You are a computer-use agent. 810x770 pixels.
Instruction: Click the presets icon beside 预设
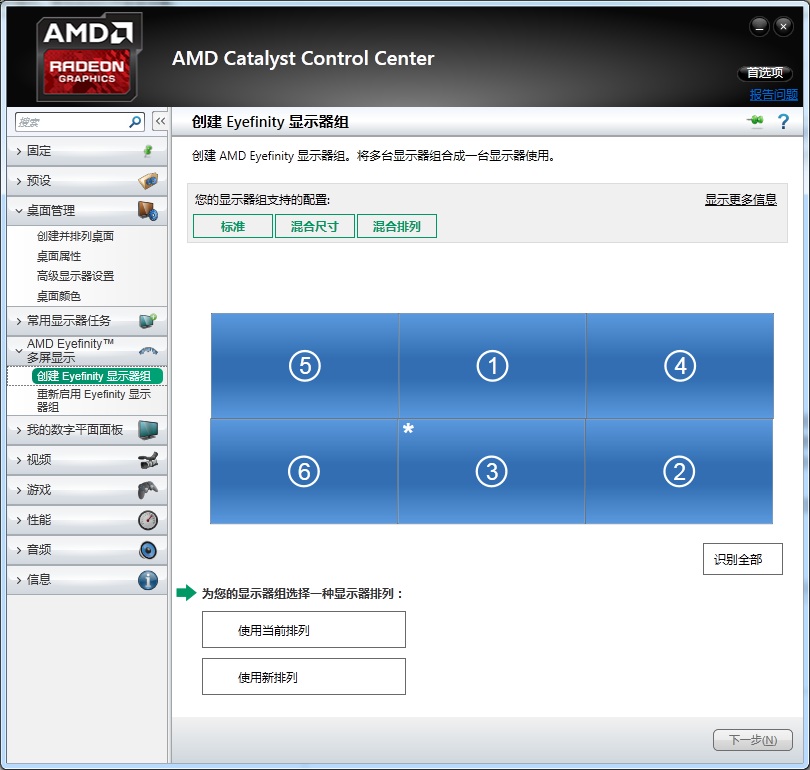click(x=148, y=181)
